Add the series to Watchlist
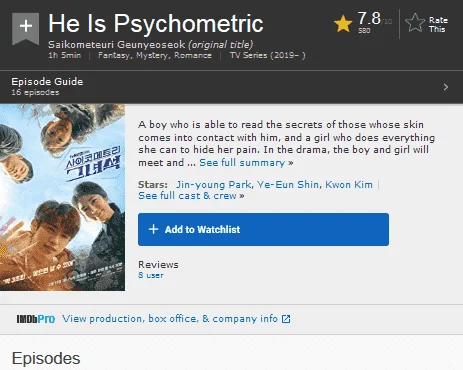Screen dimensions: 463x370 pyautogui.click(x=263, y=229)
